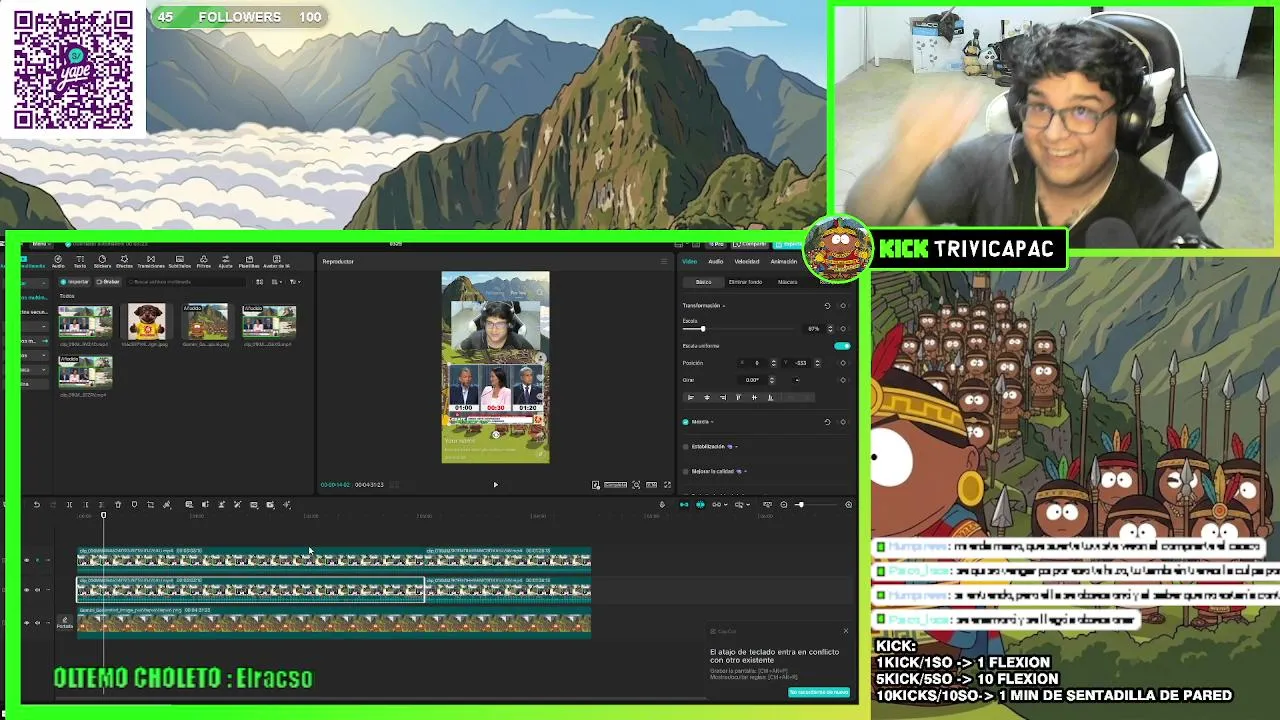Select the Máscara sub-tab
Image resolution: width=1280 pixels, height=720 pixels.
787,282
